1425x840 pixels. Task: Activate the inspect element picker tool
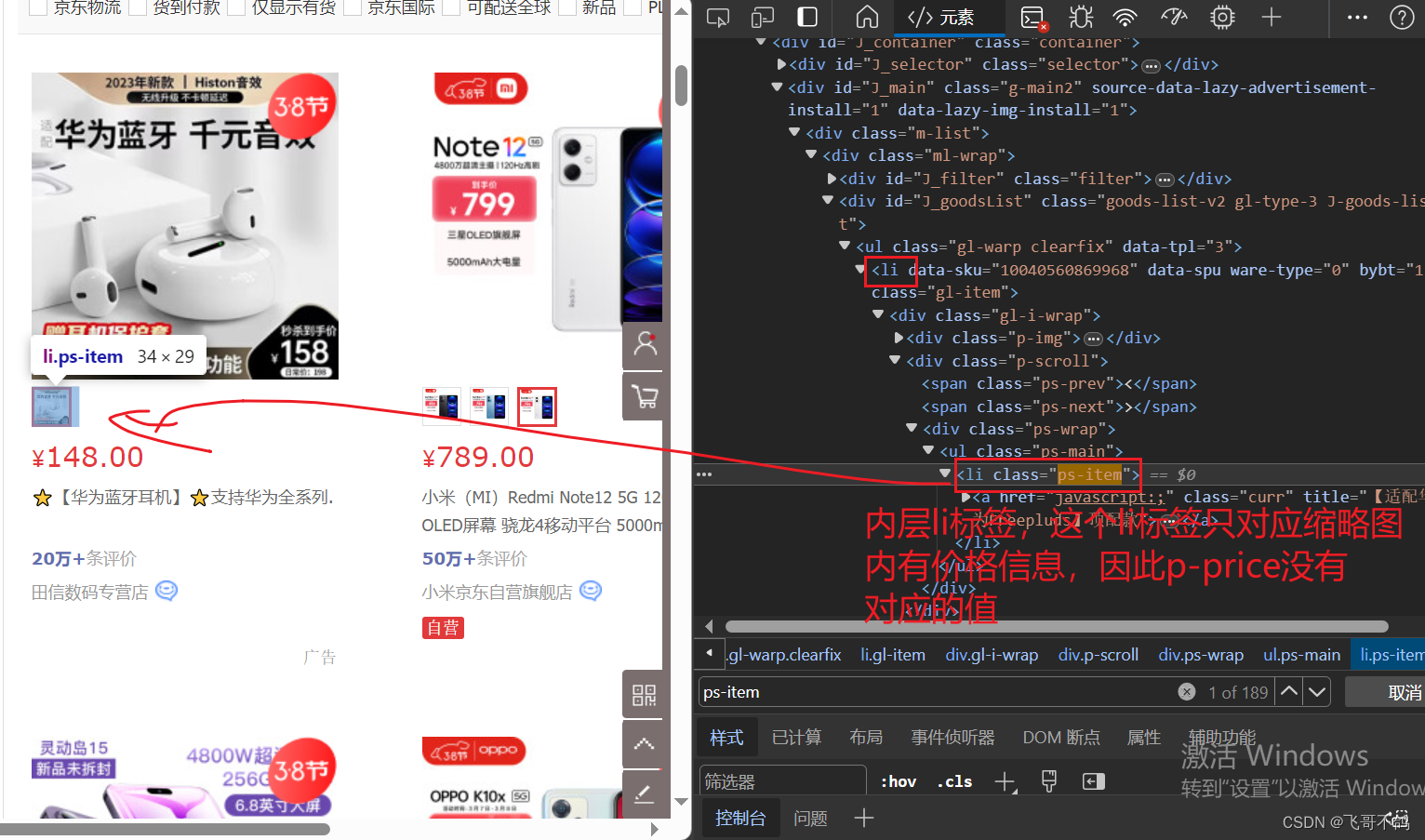click(x=718, y=17)
